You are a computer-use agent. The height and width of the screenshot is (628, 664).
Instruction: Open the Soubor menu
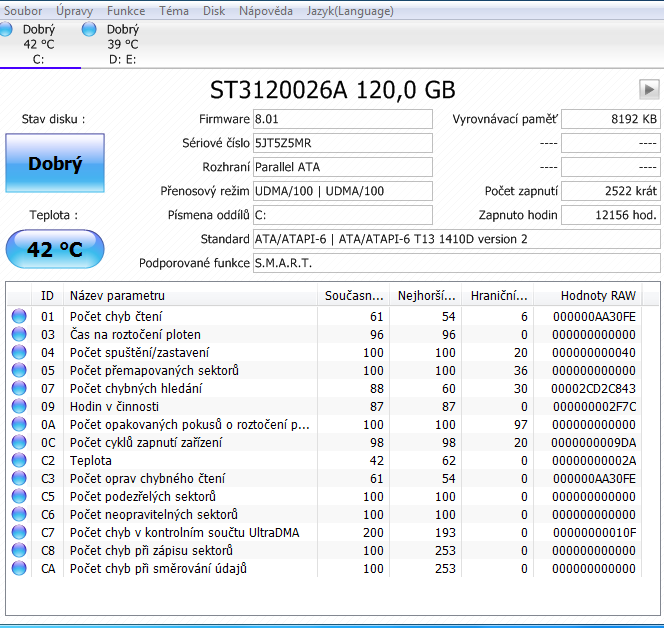pos(24,11)
